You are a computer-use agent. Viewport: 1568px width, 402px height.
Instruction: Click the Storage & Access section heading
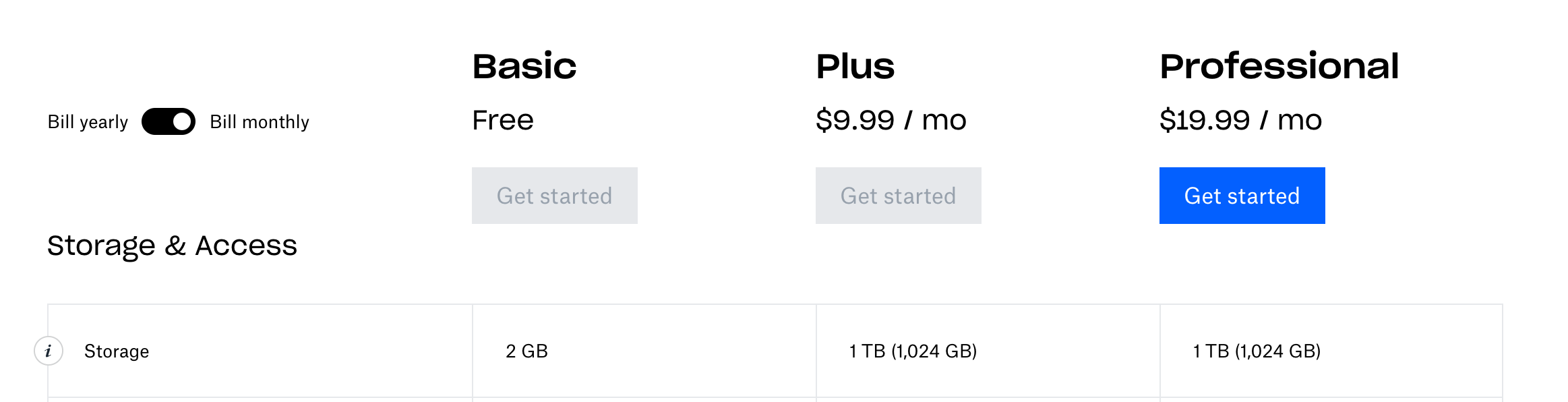click(172, 246)
